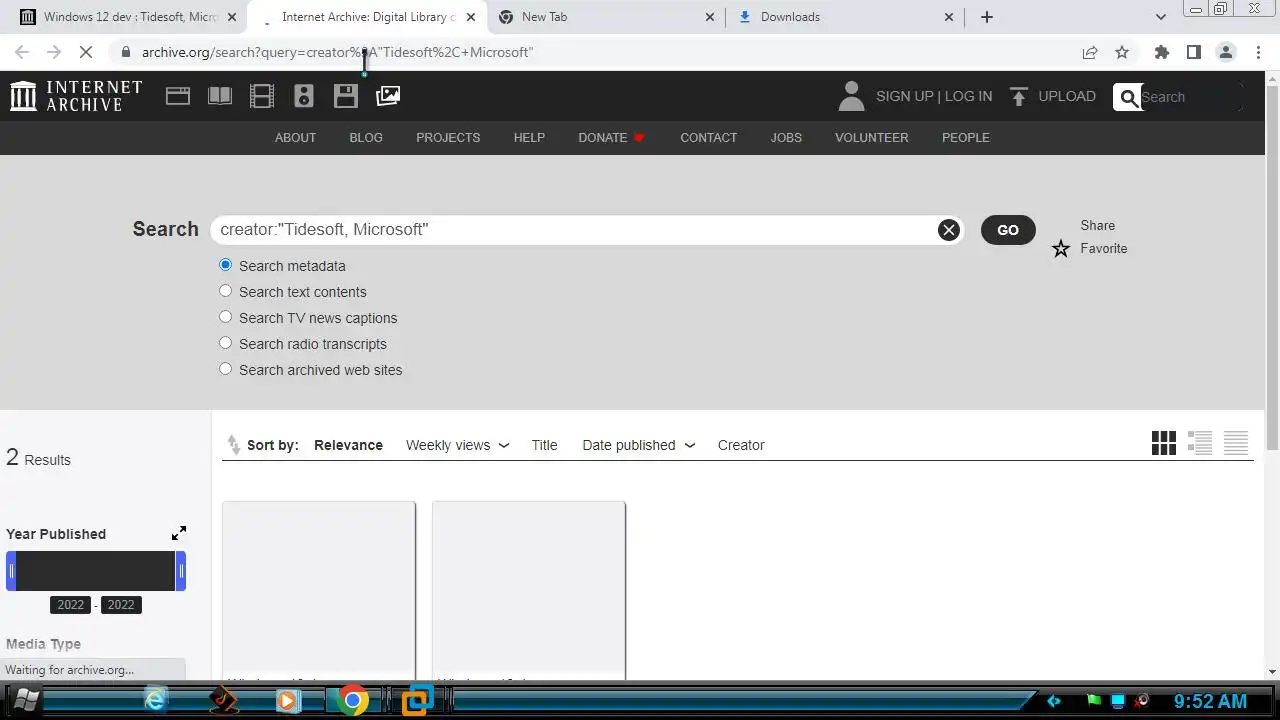The height and width of the screenshot is (720, 1280).
Task: Open Chrome three-dot menu
Action: (x=1257, y=52)
